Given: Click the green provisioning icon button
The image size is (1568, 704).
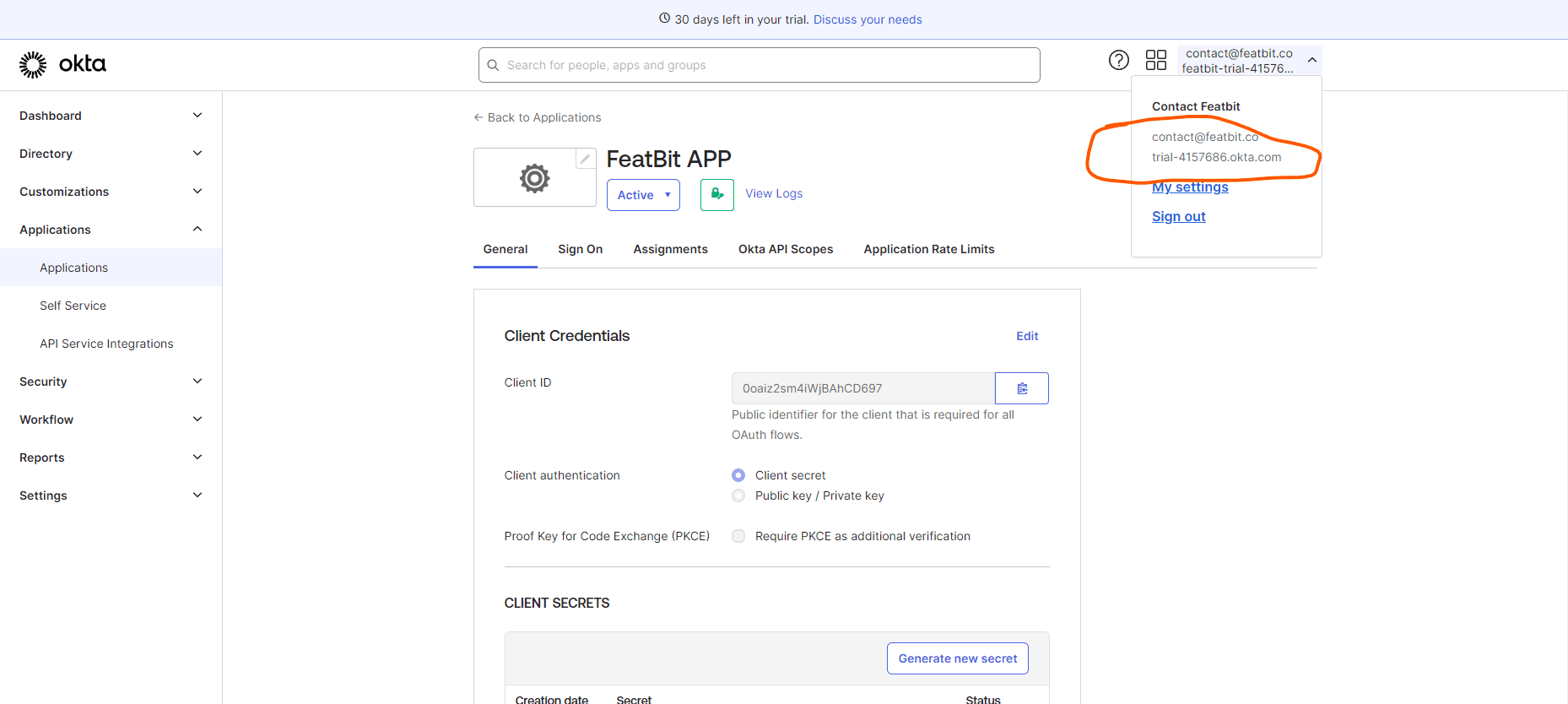Looking at the screenshot, I should [x=717, y=194].
